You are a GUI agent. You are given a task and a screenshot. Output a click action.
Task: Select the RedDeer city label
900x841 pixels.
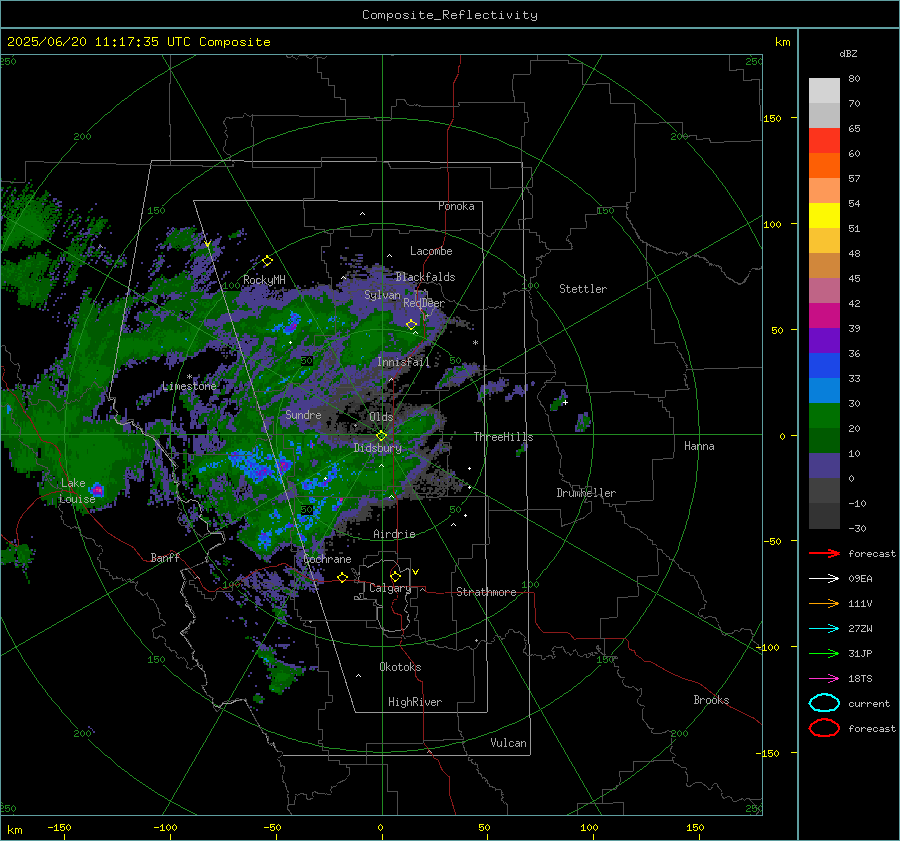click(x=424, y=303)
